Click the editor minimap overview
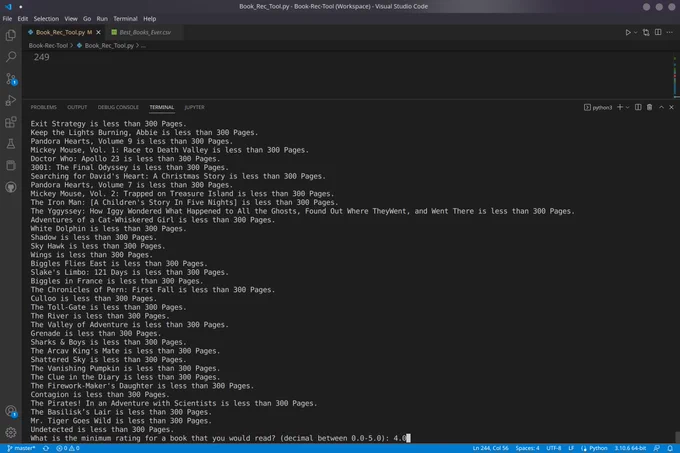This screenshot has height=453, width=680. point(675,75)
